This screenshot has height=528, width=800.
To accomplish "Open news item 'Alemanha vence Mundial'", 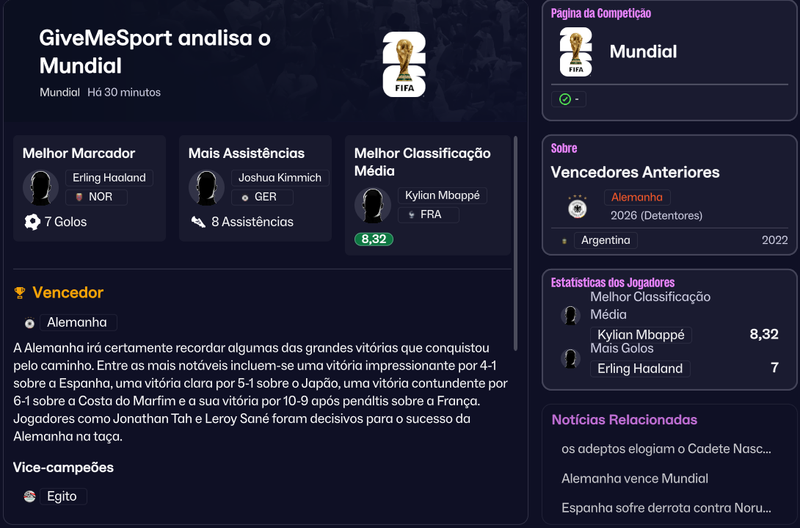I will pyautogui.click(x=635, y=479).
